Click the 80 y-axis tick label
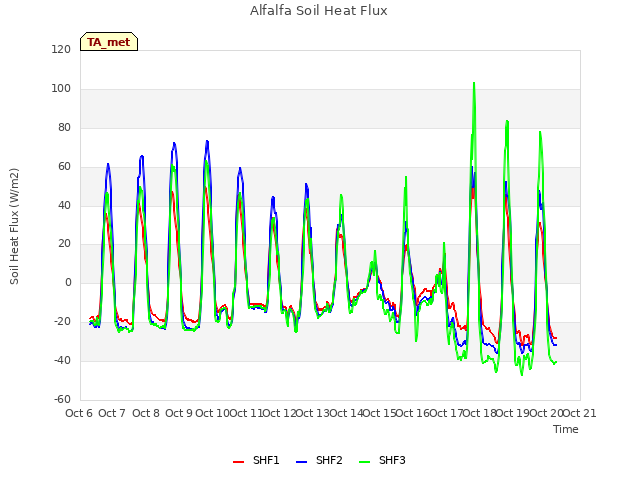Image resolution: width=640 pixels, height=480 pixels. coord(64,128)
